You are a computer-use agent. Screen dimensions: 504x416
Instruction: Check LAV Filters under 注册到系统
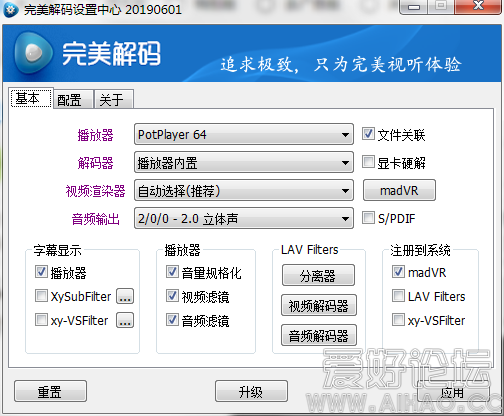point(398,296)
